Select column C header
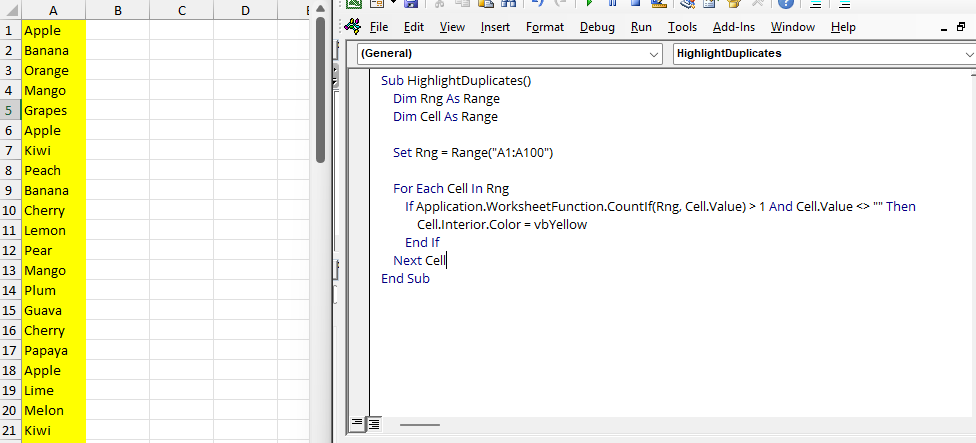The height and width of the screenshot is (443, 976). click(181, 10)
